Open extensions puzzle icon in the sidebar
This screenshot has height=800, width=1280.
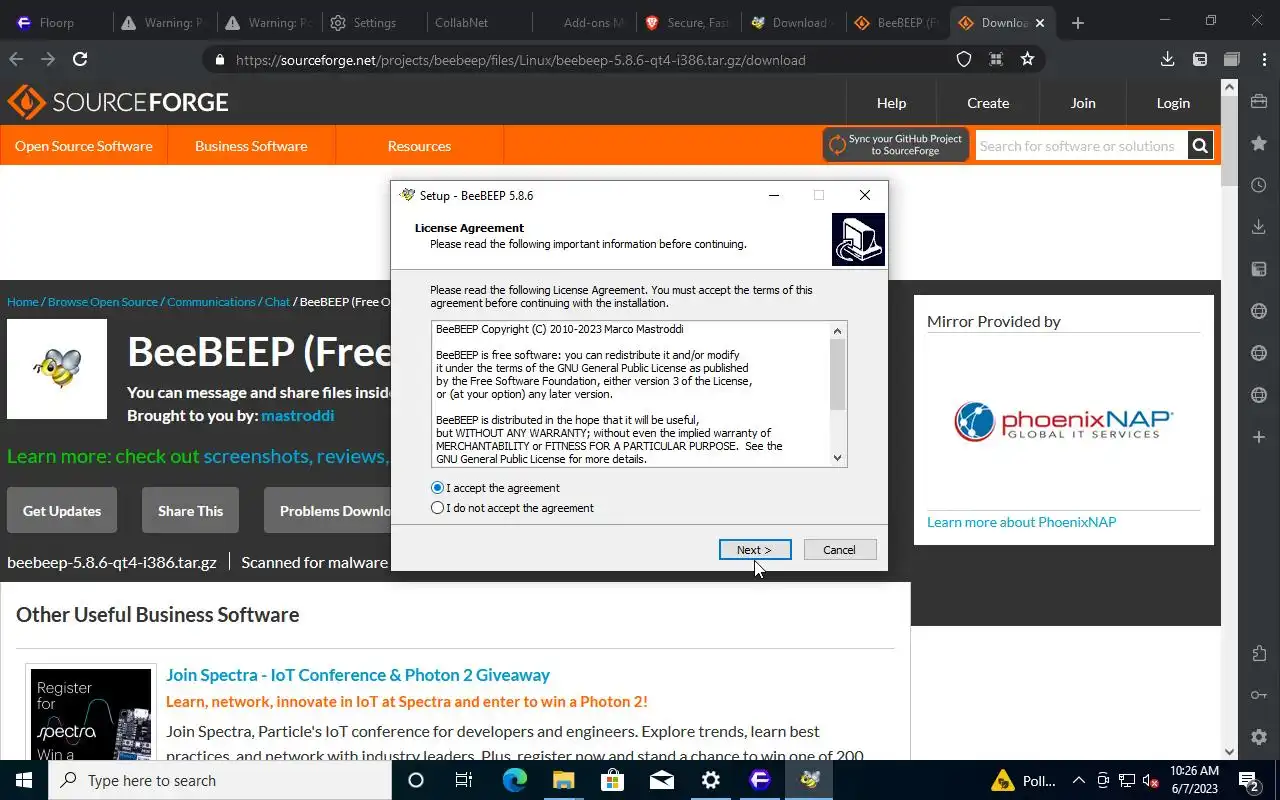pyautogui.click(x=1259, y=653)
